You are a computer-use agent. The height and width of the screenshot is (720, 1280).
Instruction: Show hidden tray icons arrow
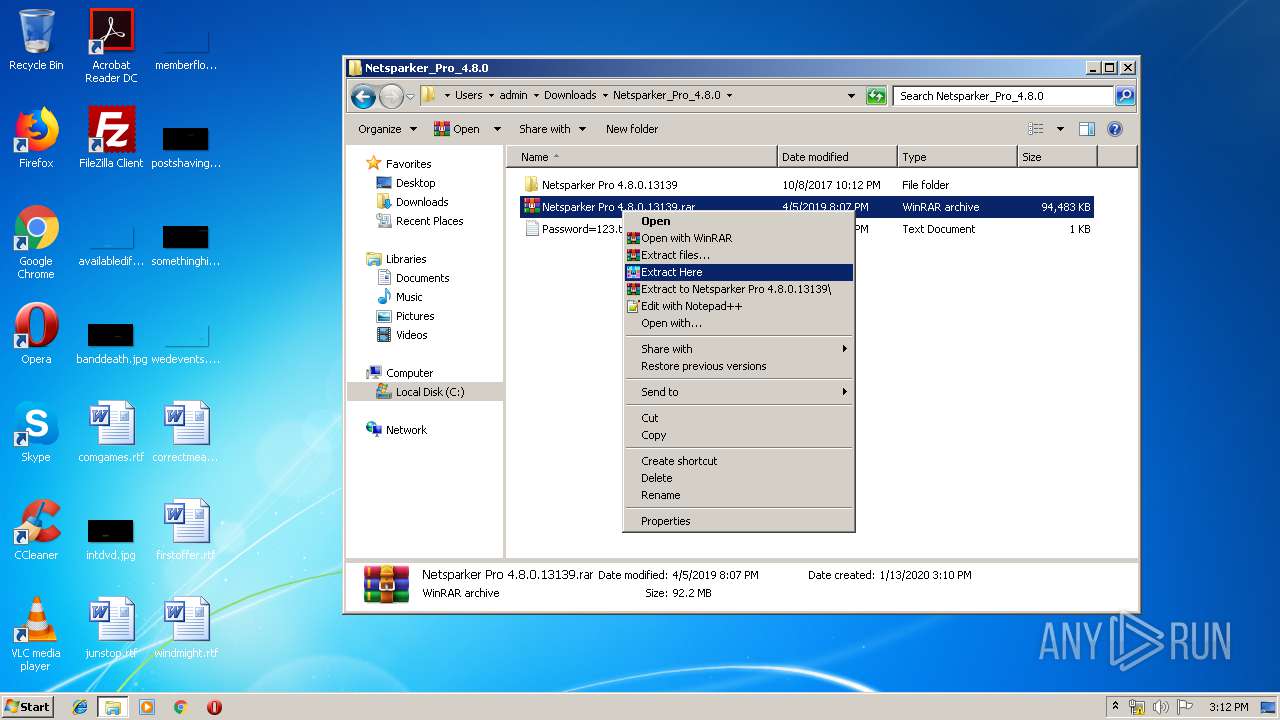tap(1115, 707)
